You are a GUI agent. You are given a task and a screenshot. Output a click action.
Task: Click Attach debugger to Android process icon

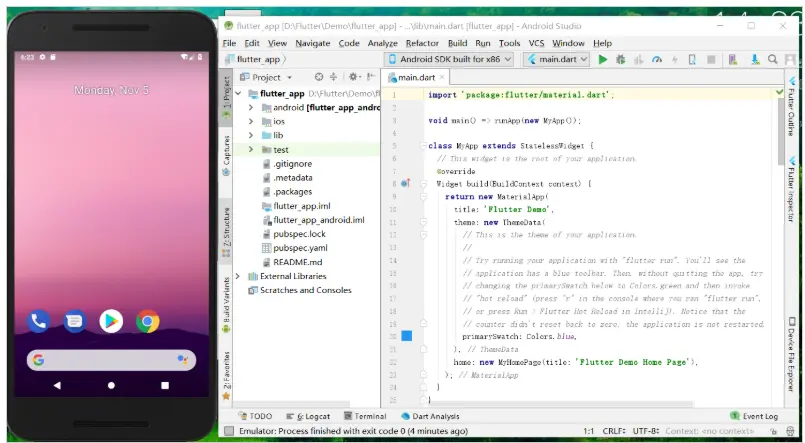tap(692, 60)
